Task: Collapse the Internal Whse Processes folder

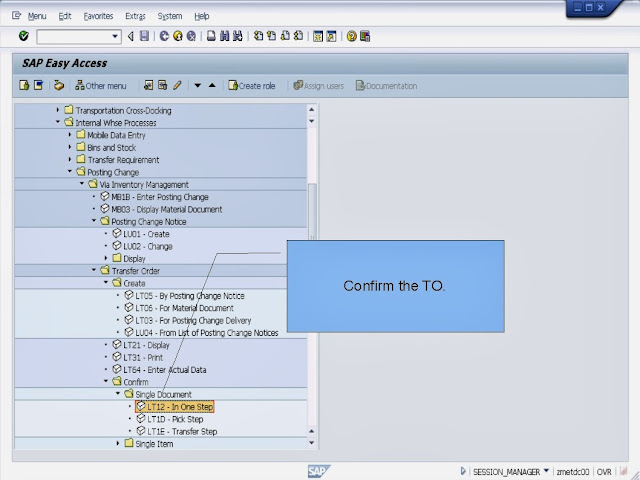Action: coord(58,122)
